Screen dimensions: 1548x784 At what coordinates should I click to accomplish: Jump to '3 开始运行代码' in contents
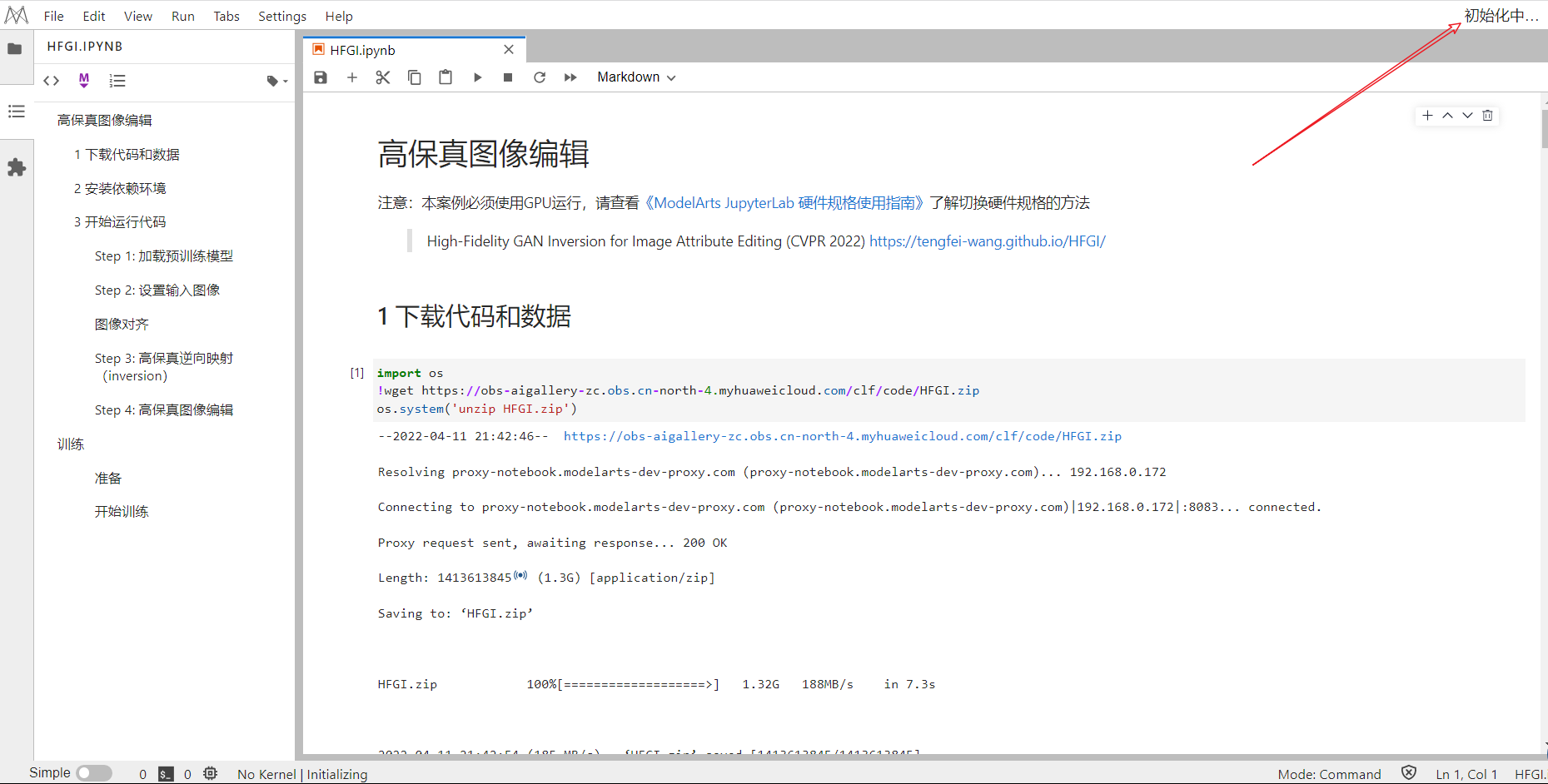click(120, 222)
